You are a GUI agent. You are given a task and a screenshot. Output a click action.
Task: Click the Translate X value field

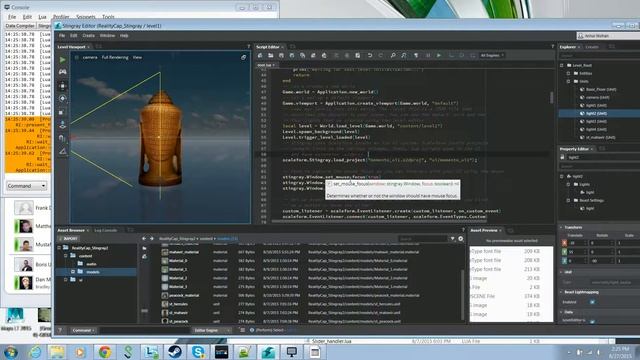click(x=578, y=243)
